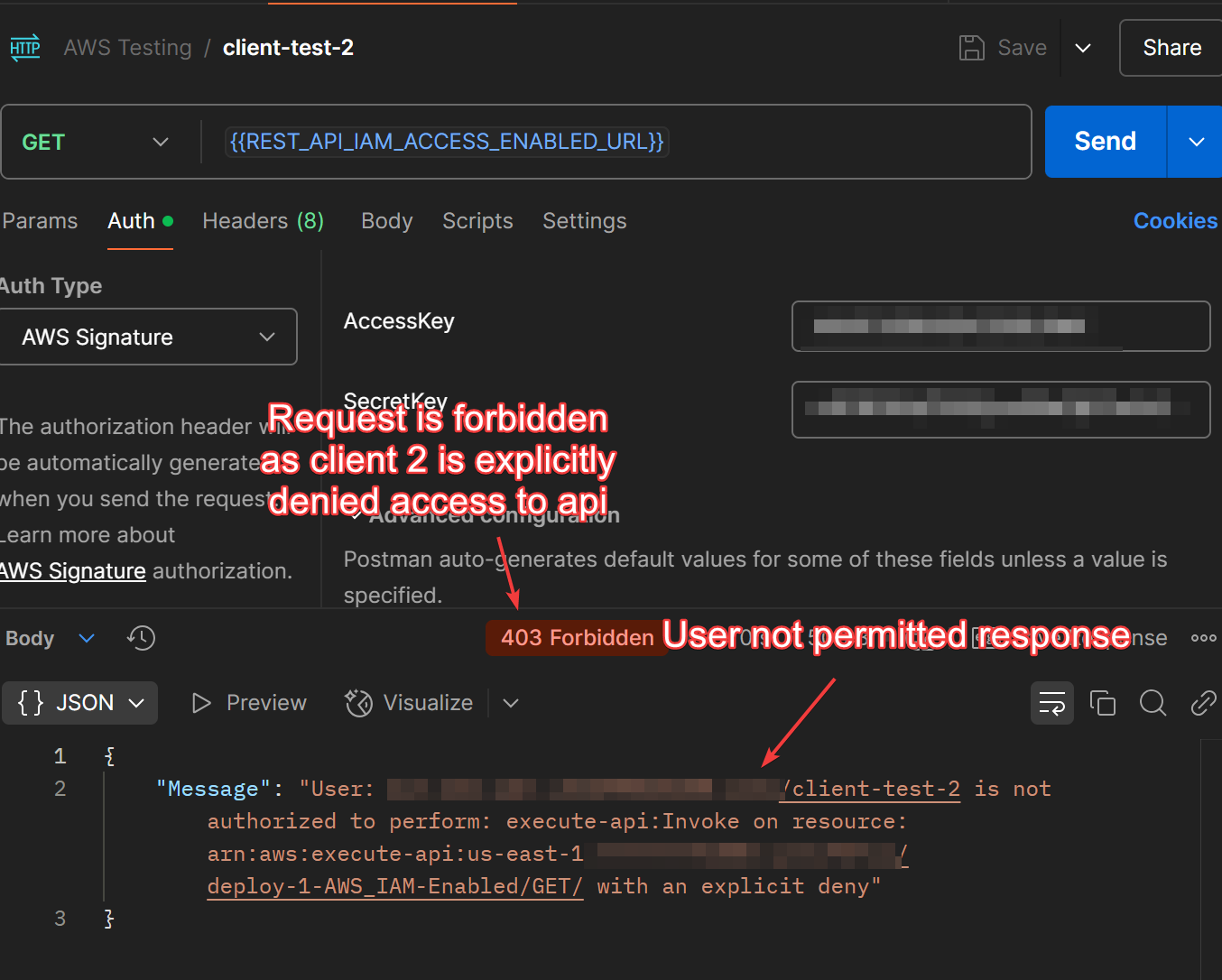Toggle word wrap in response body

(x=1051, y=703)
